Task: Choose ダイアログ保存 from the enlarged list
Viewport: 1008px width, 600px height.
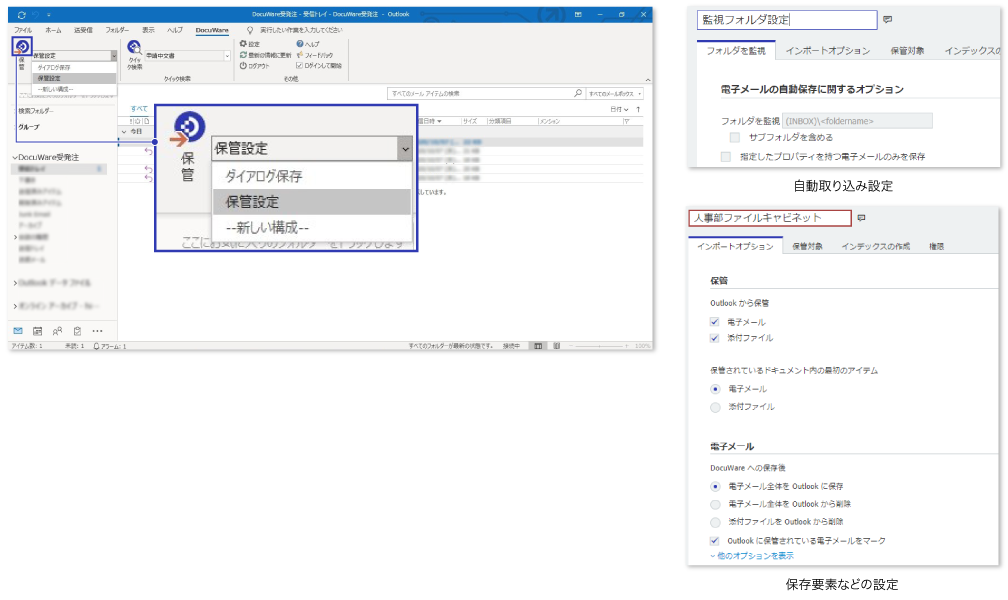Action: point(264,176)
